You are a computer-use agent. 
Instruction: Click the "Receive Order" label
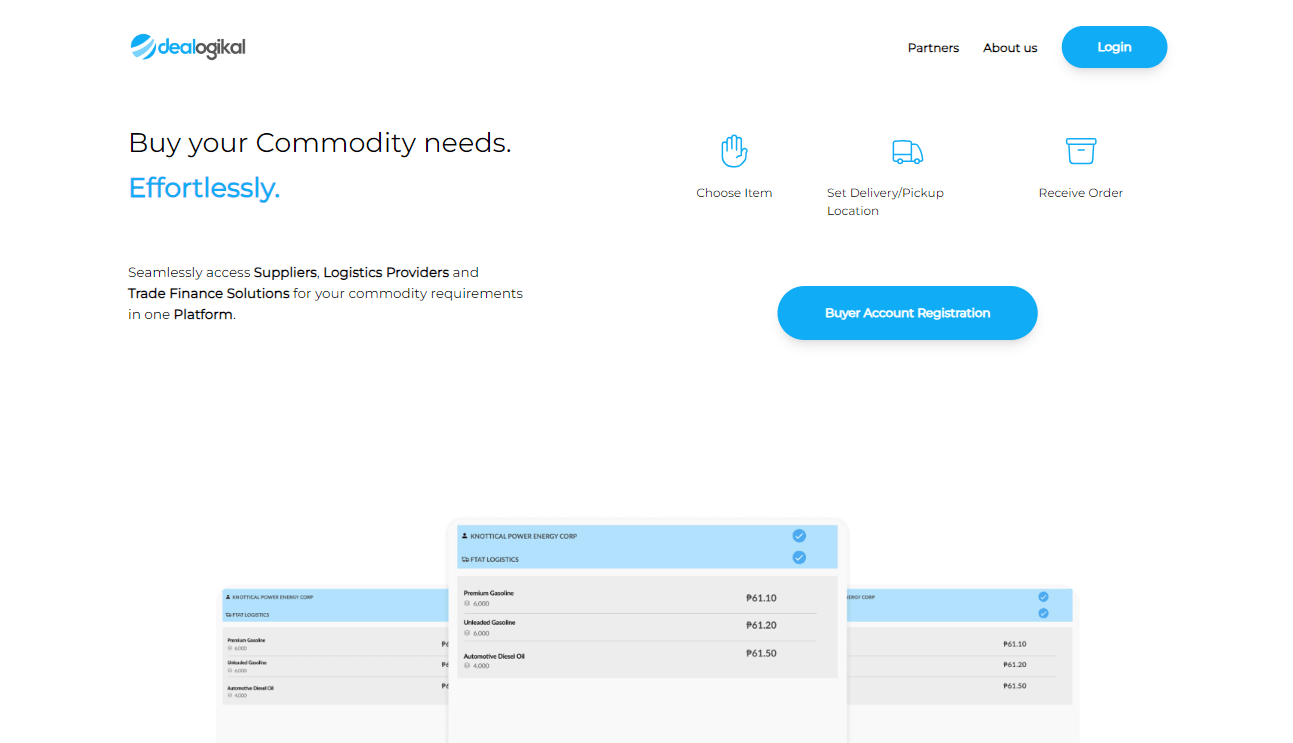point(1081,193)
